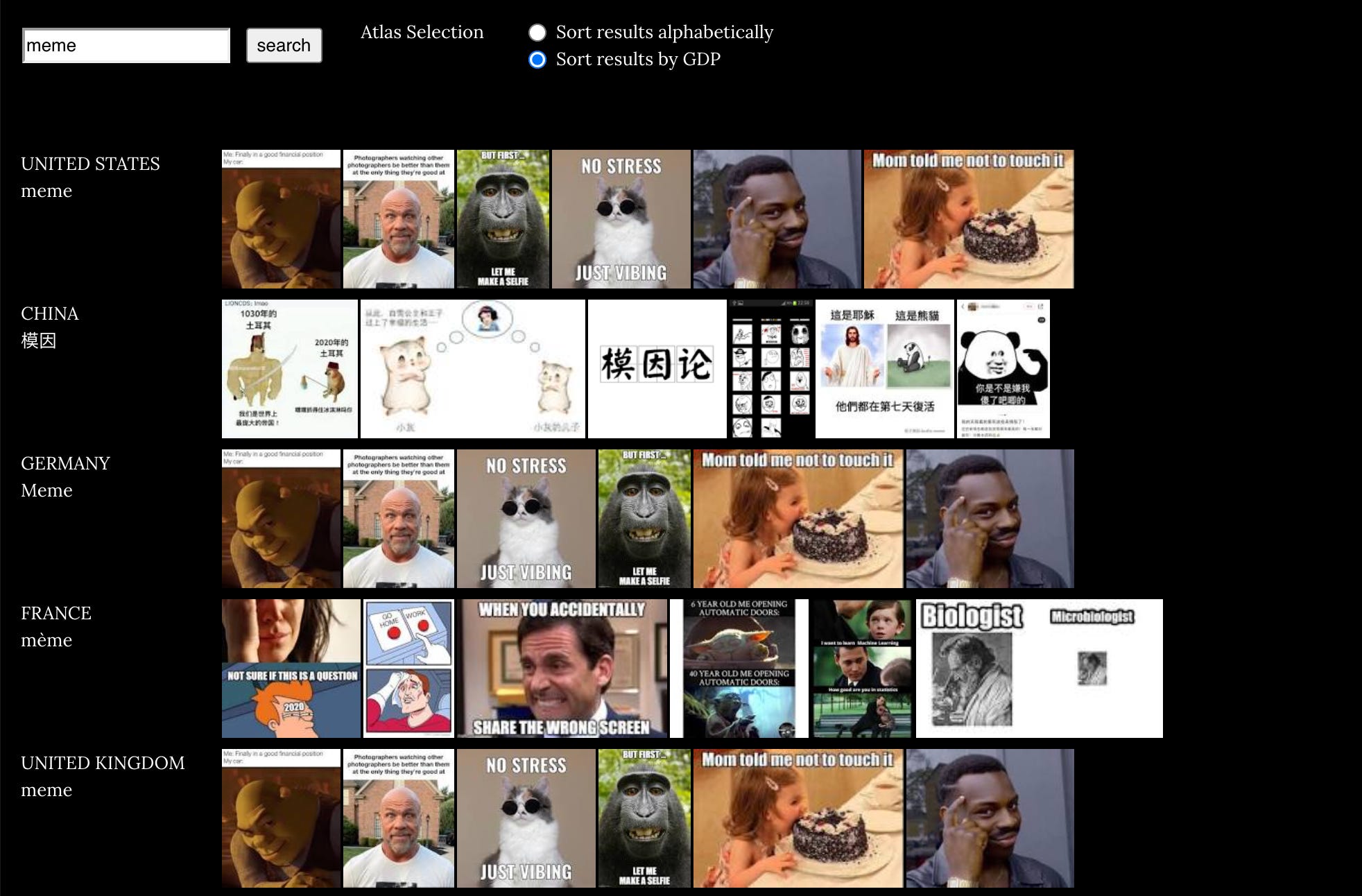Open the monkey selfie meme in Germany row
Screen dimensions: 1362x896
click(644, 519)
